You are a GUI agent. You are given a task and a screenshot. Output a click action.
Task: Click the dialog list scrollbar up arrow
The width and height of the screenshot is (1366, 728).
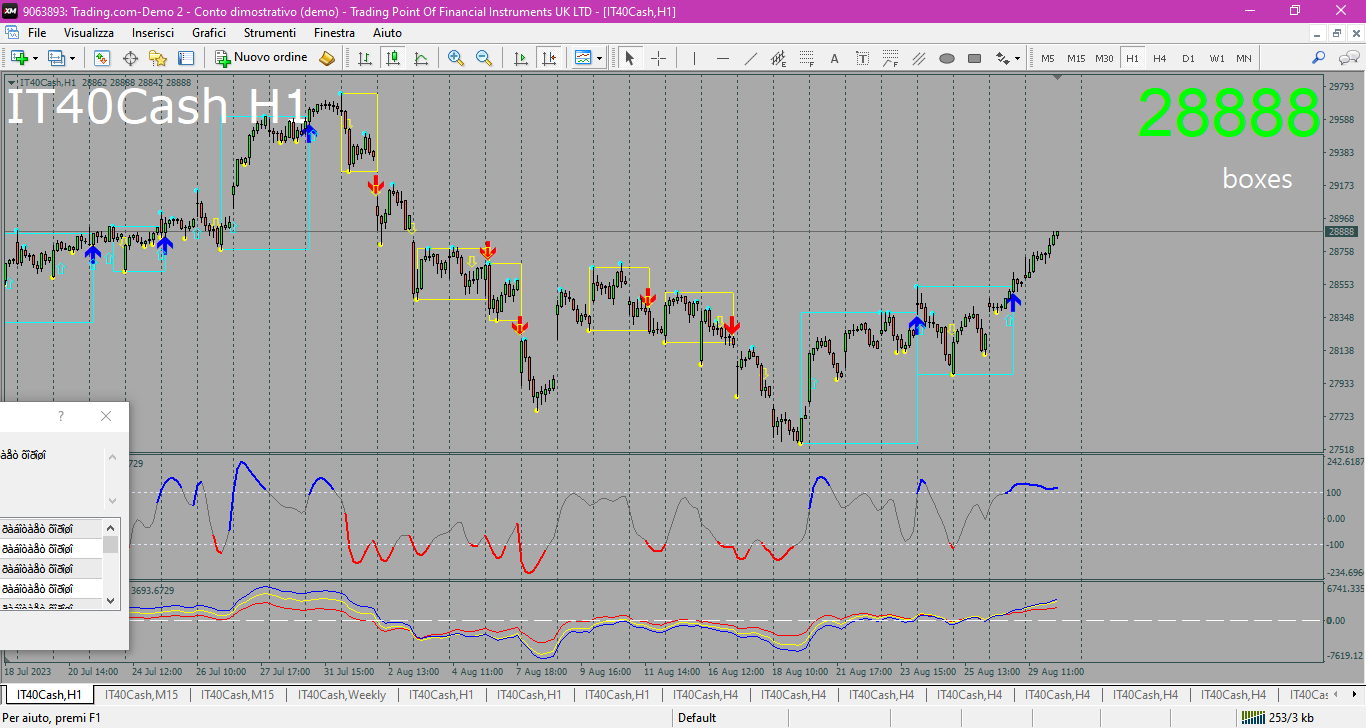tap(111, 526)
